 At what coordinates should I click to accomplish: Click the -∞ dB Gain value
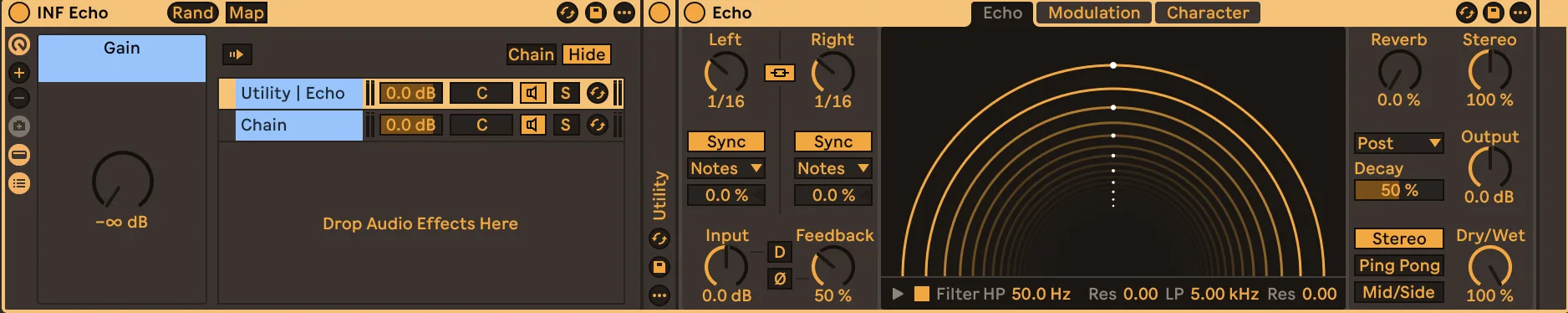122,223
